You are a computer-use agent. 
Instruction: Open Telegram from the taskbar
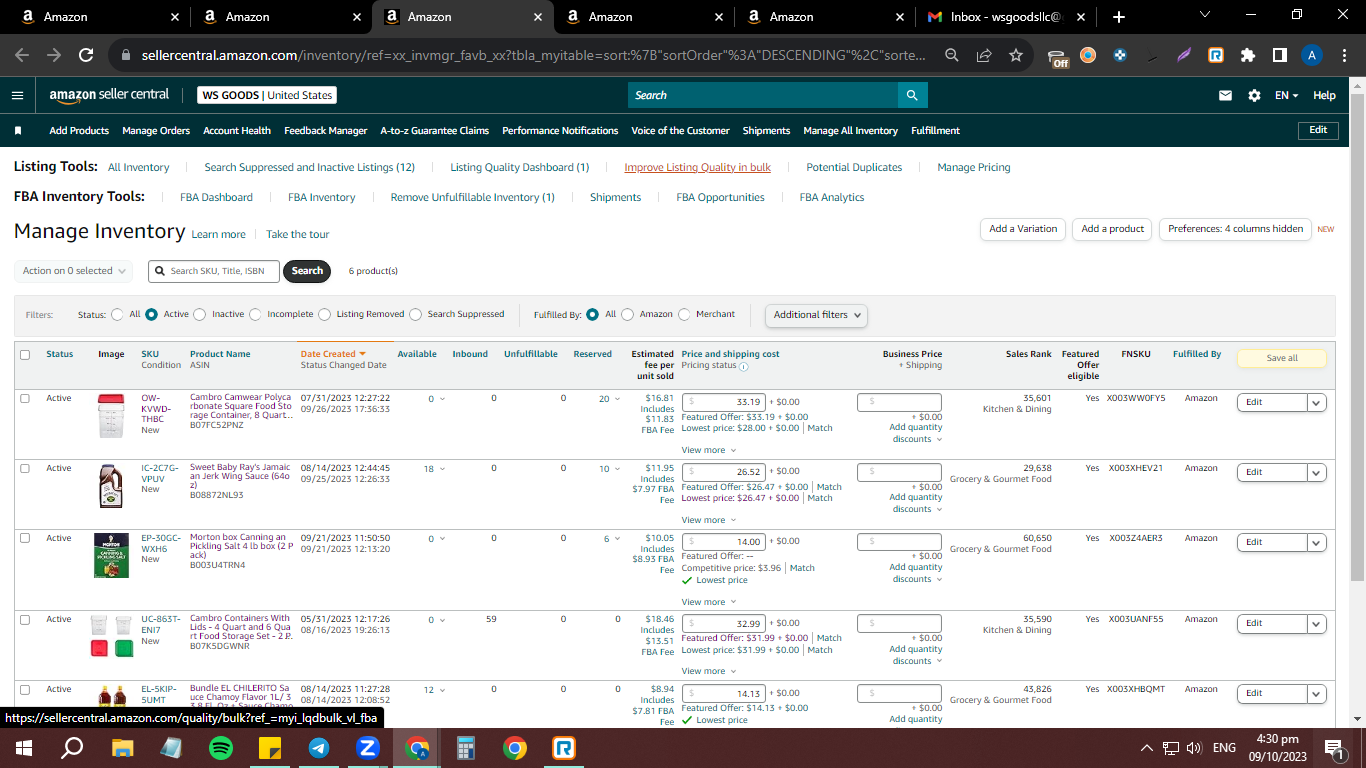click(x=319, y=748)
